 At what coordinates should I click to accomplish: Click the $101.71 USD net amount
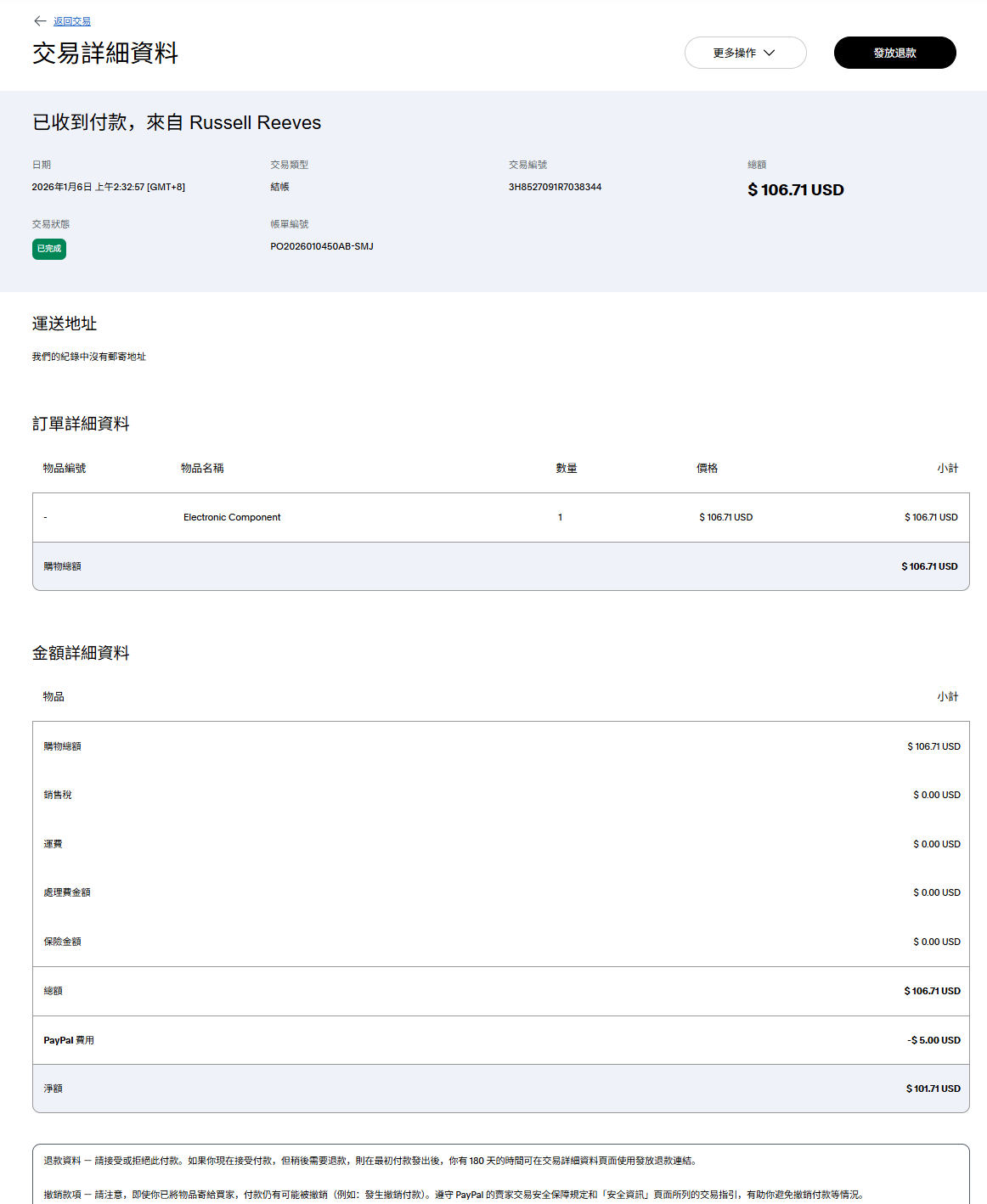pos(933,1089)
